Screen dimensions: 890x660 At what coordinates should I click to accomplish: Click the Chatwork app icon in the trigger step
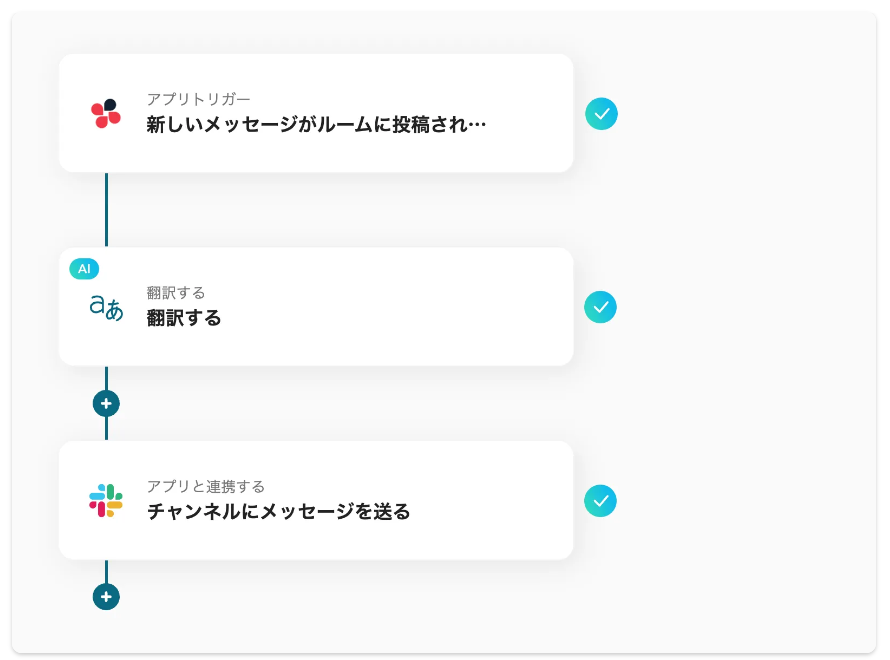(x=106, y=113)
